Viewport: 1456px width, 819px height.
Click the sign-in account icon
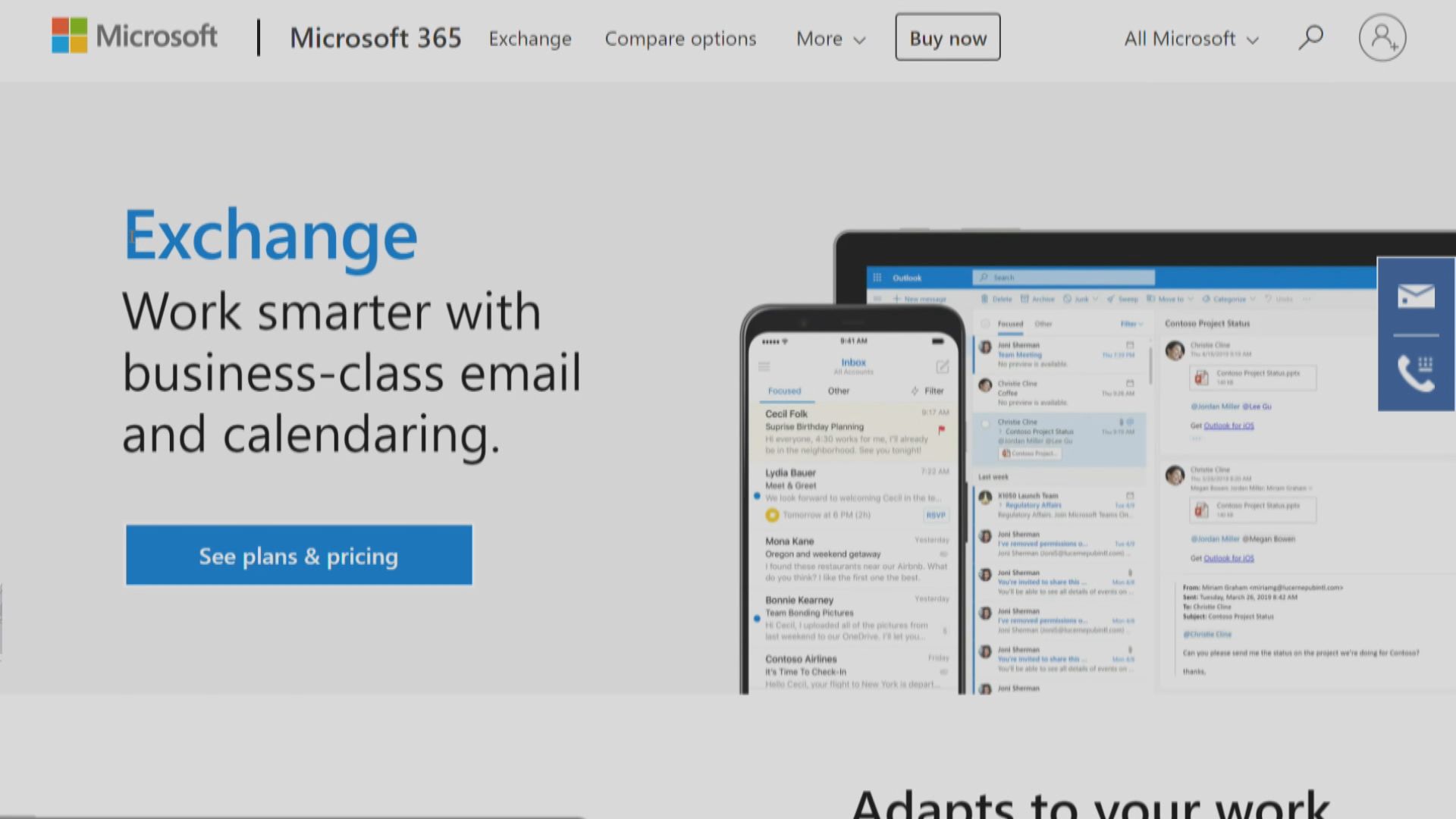[x=1382, y=37]
